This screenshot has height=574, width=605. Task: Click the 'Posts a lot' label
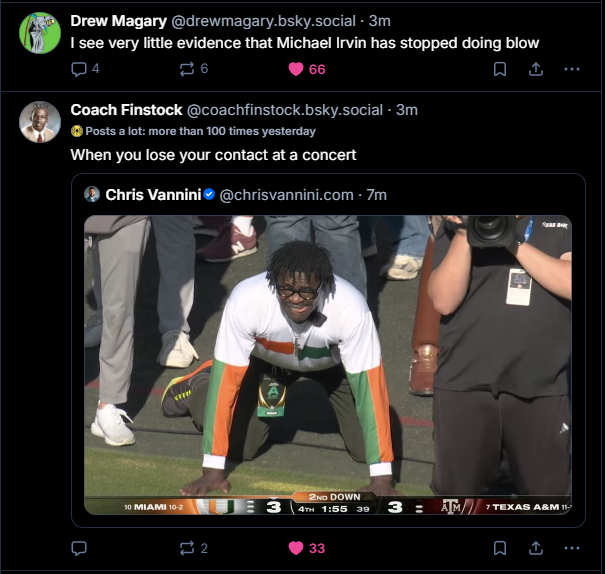200,131
